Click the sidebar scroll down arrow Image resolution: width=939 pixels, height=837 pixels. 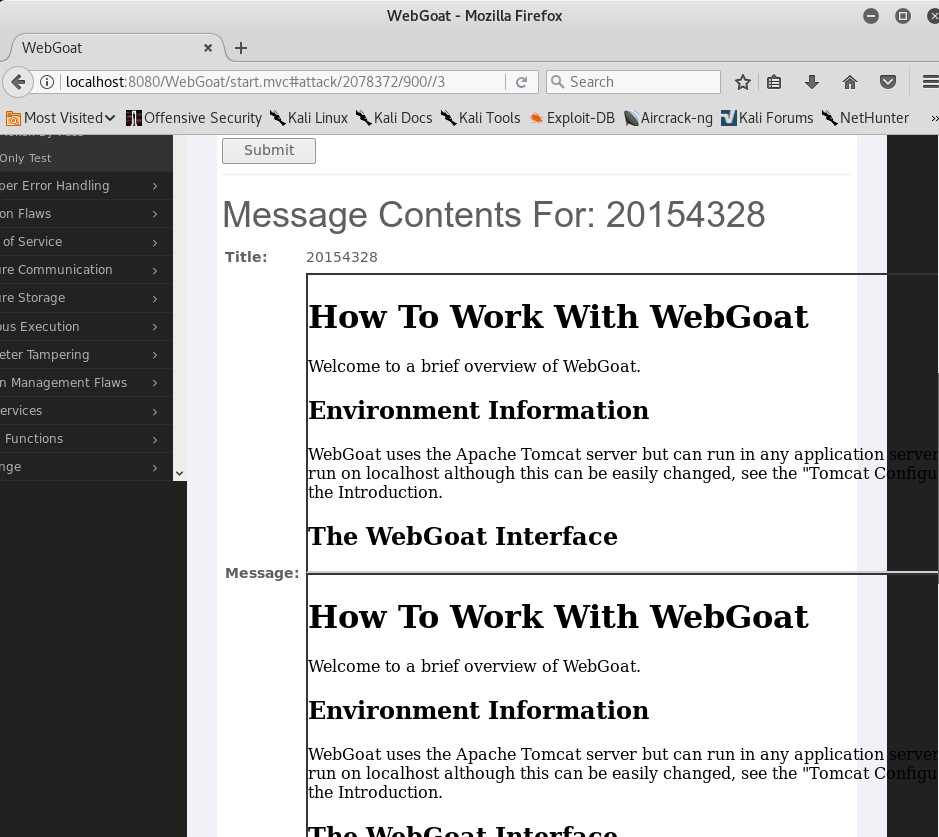pyautogui.click(x=179, y=474)
